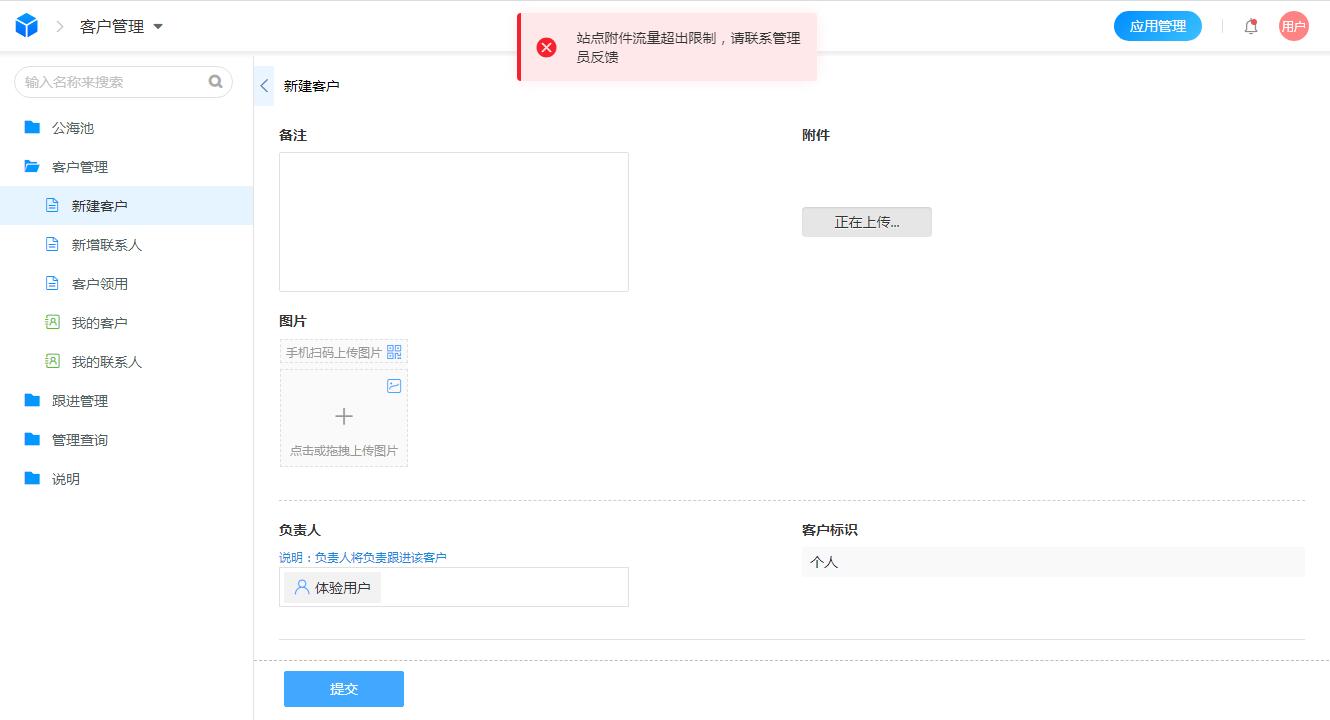Click the 提交 button
Screen dimensions: 1330x720
tap(343, 688)
